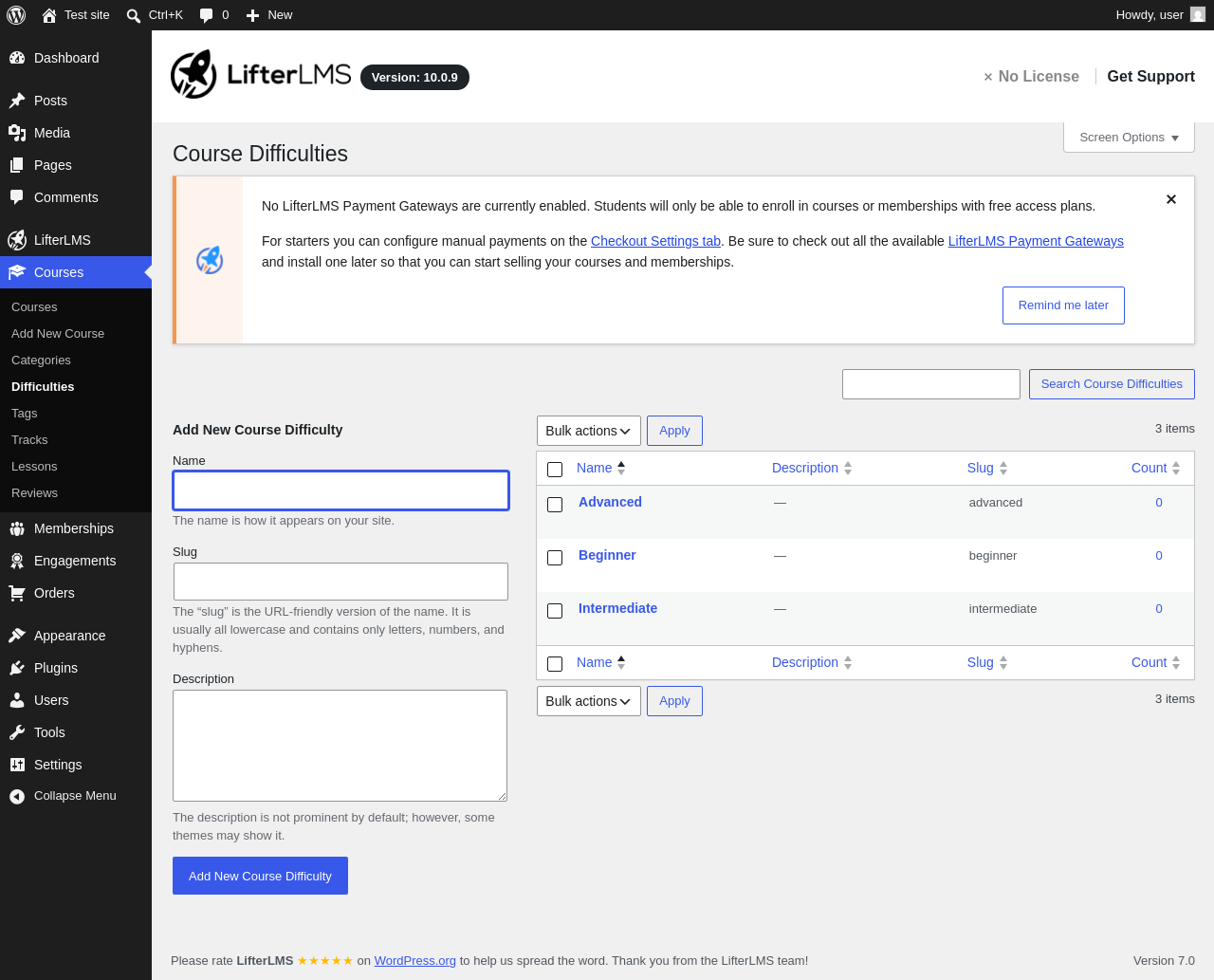The width and height of the screenshot is (1214, 980).
Task: Click the LifterLMS rocket icon in sidebar
Action: (x=17, y=240)
